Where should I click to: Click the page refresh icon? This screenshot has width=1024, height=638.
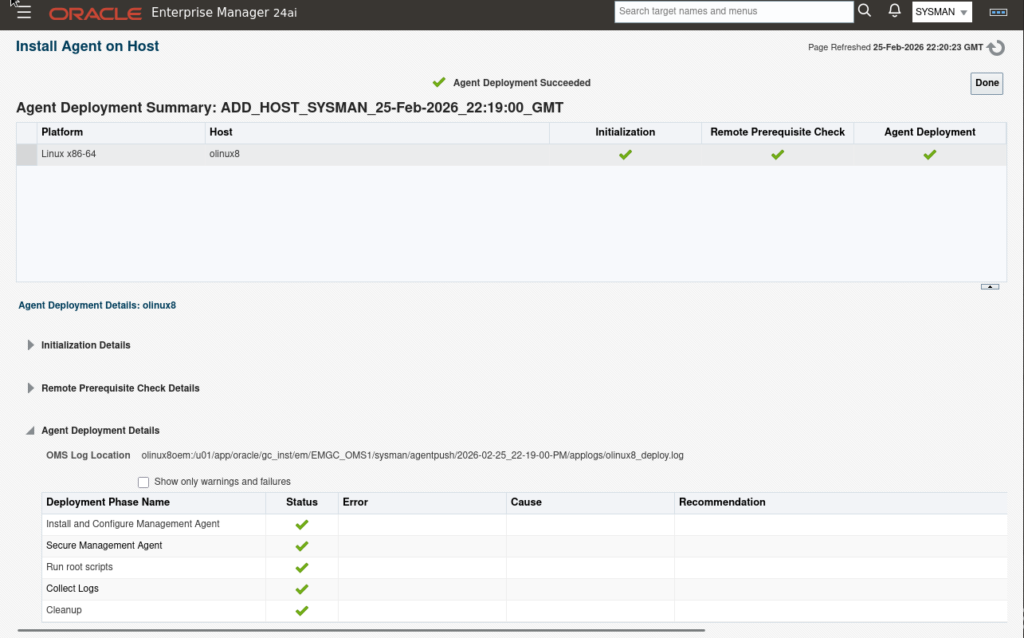click(996, 48)
